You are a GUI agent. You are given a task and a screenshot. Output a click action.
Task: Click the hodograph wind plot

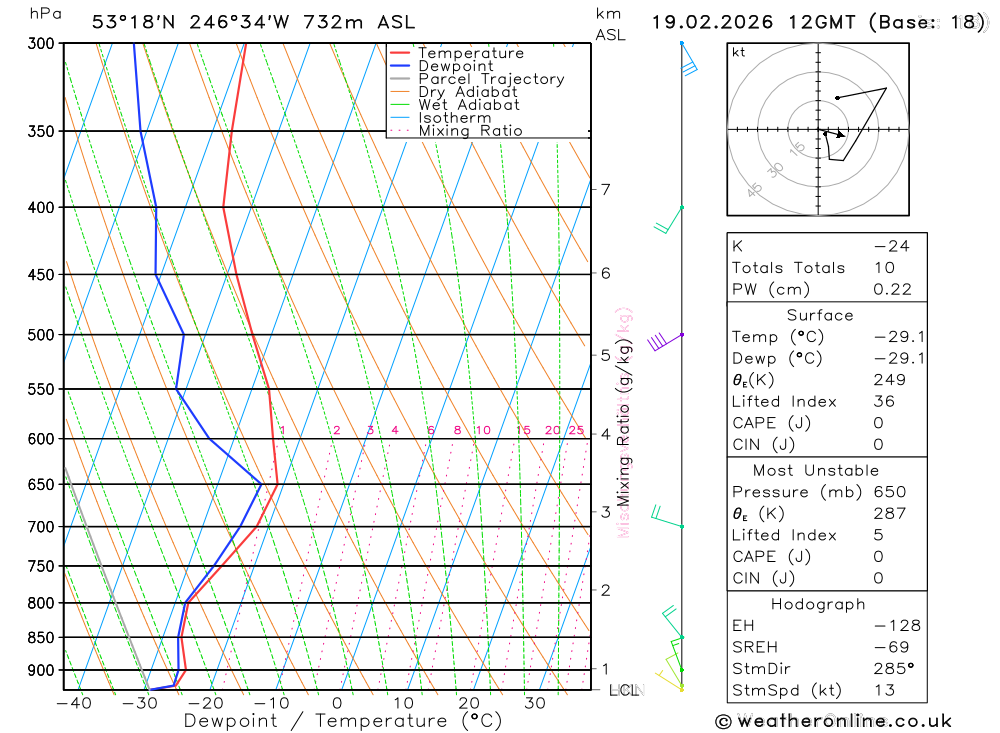(x=818, y=130)
